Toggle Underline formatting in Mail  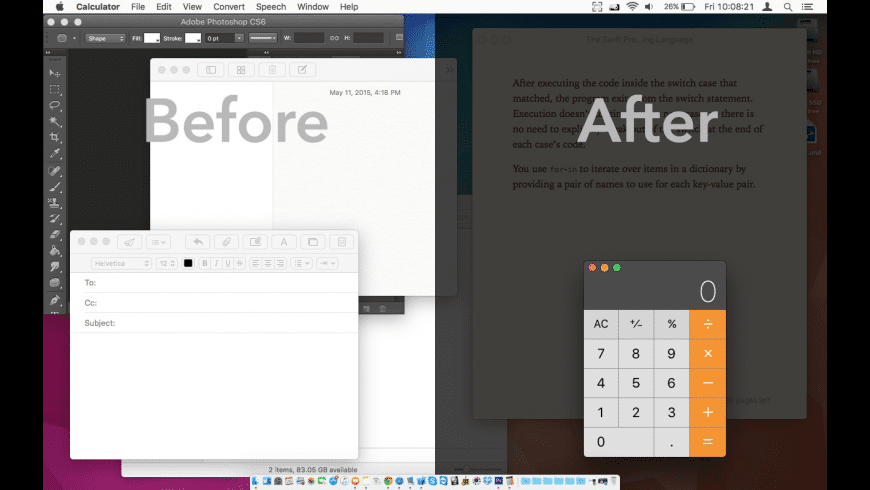click(x=228, y=263)
